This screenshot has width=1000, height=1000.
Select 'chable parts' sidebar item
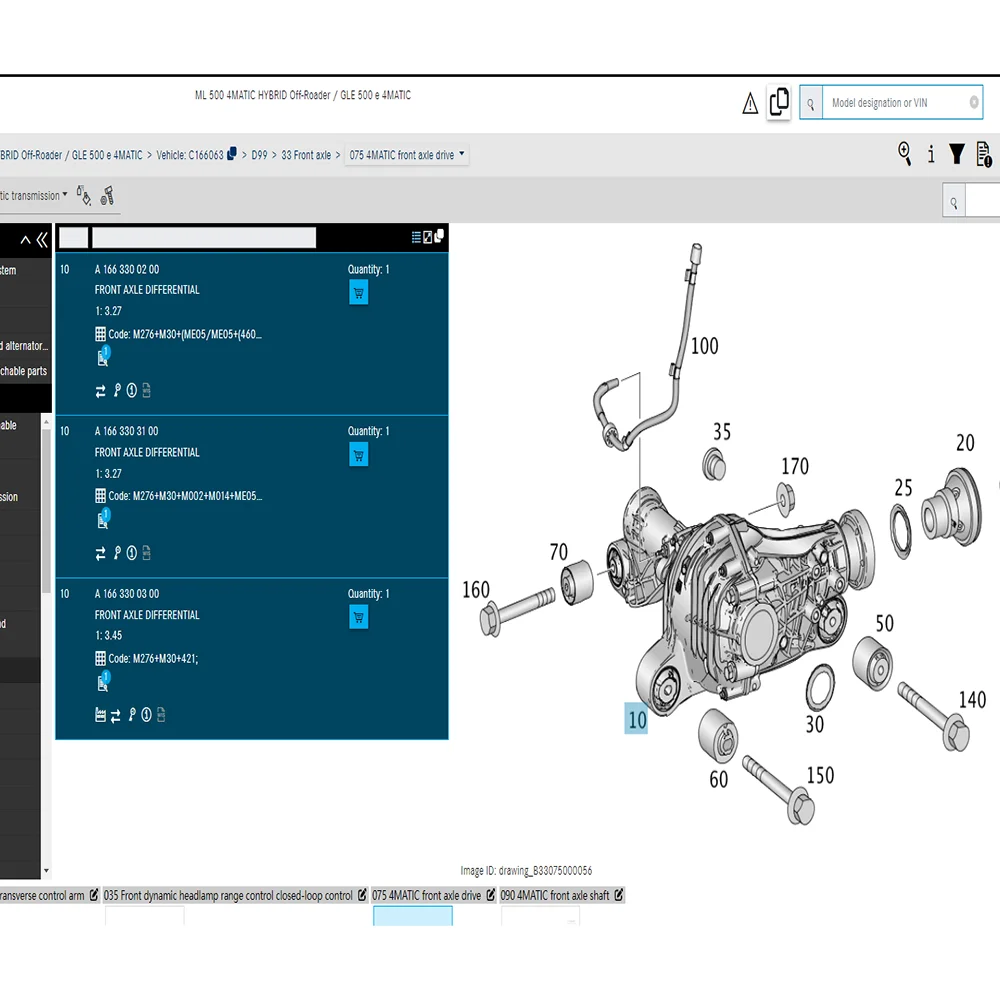click(24, 371)
